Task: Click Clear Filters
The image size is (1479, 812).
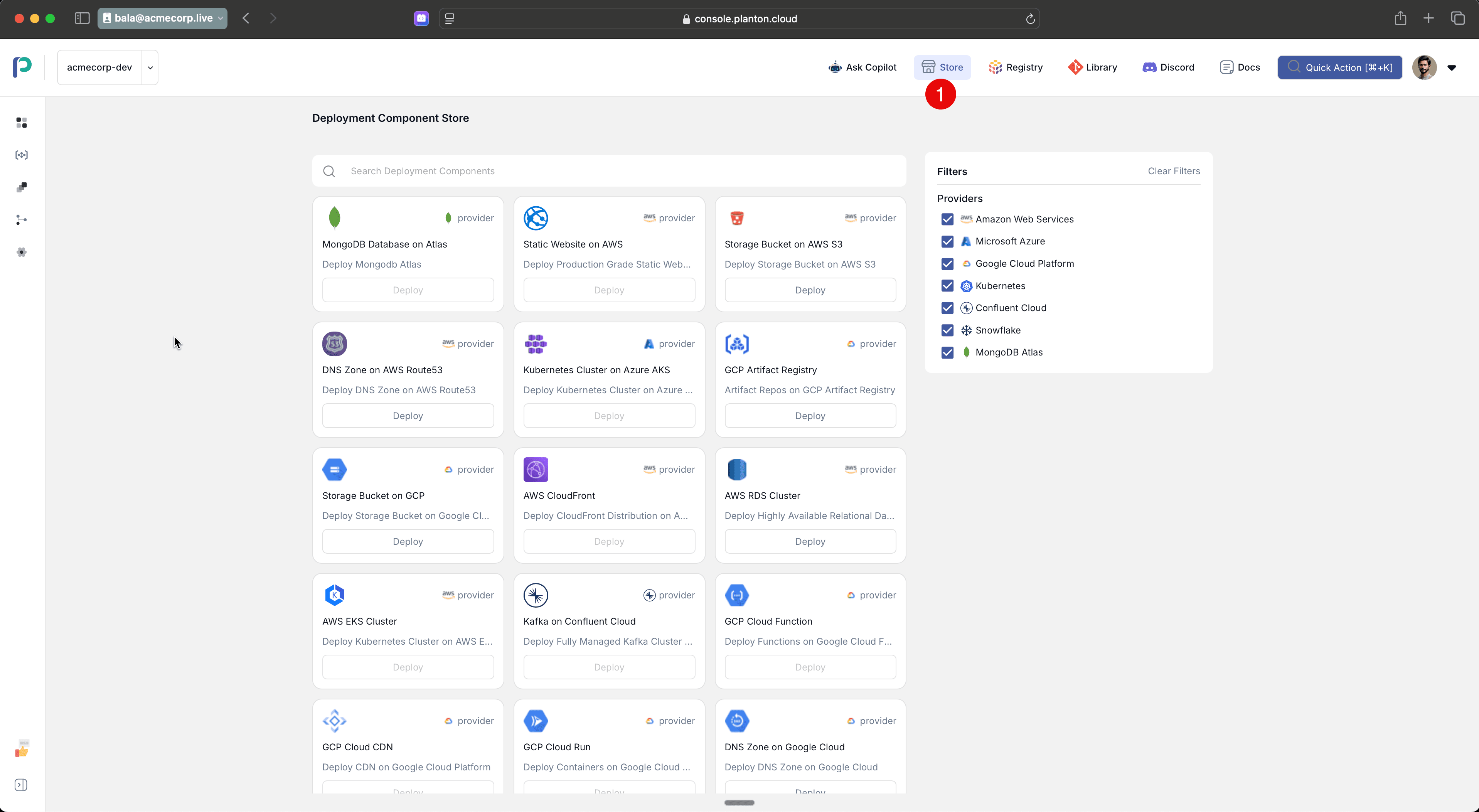Action: [x=1174, y=171]
